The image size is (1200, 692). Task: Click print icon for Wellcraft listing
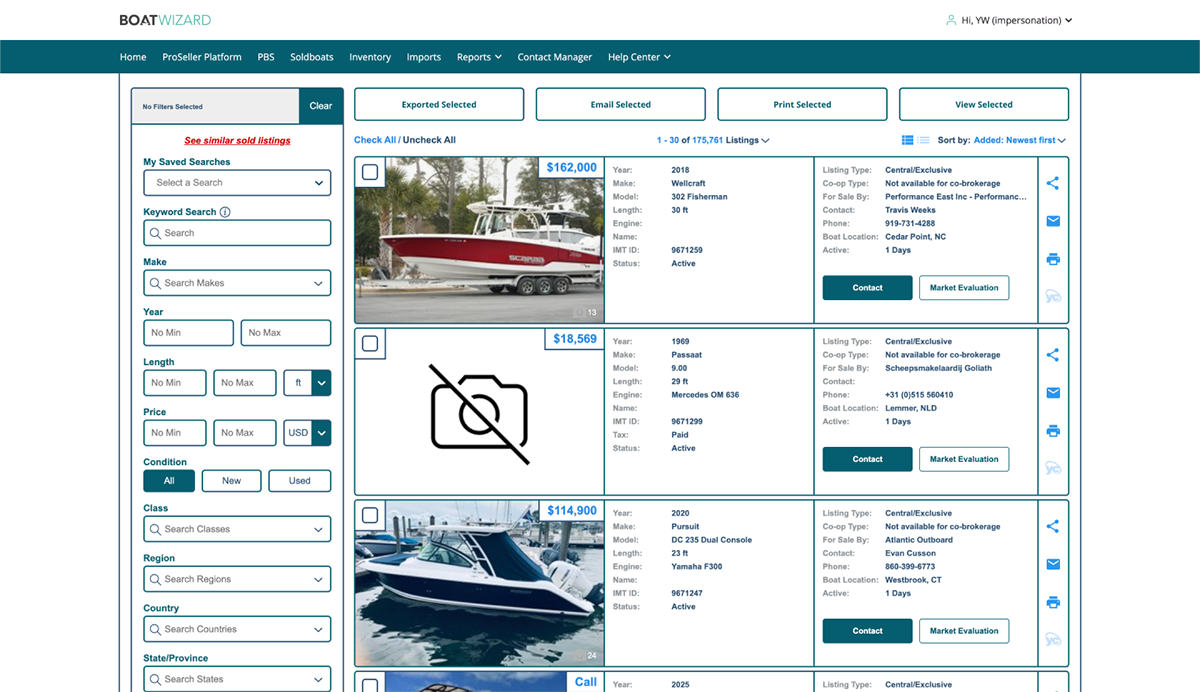1052,259
